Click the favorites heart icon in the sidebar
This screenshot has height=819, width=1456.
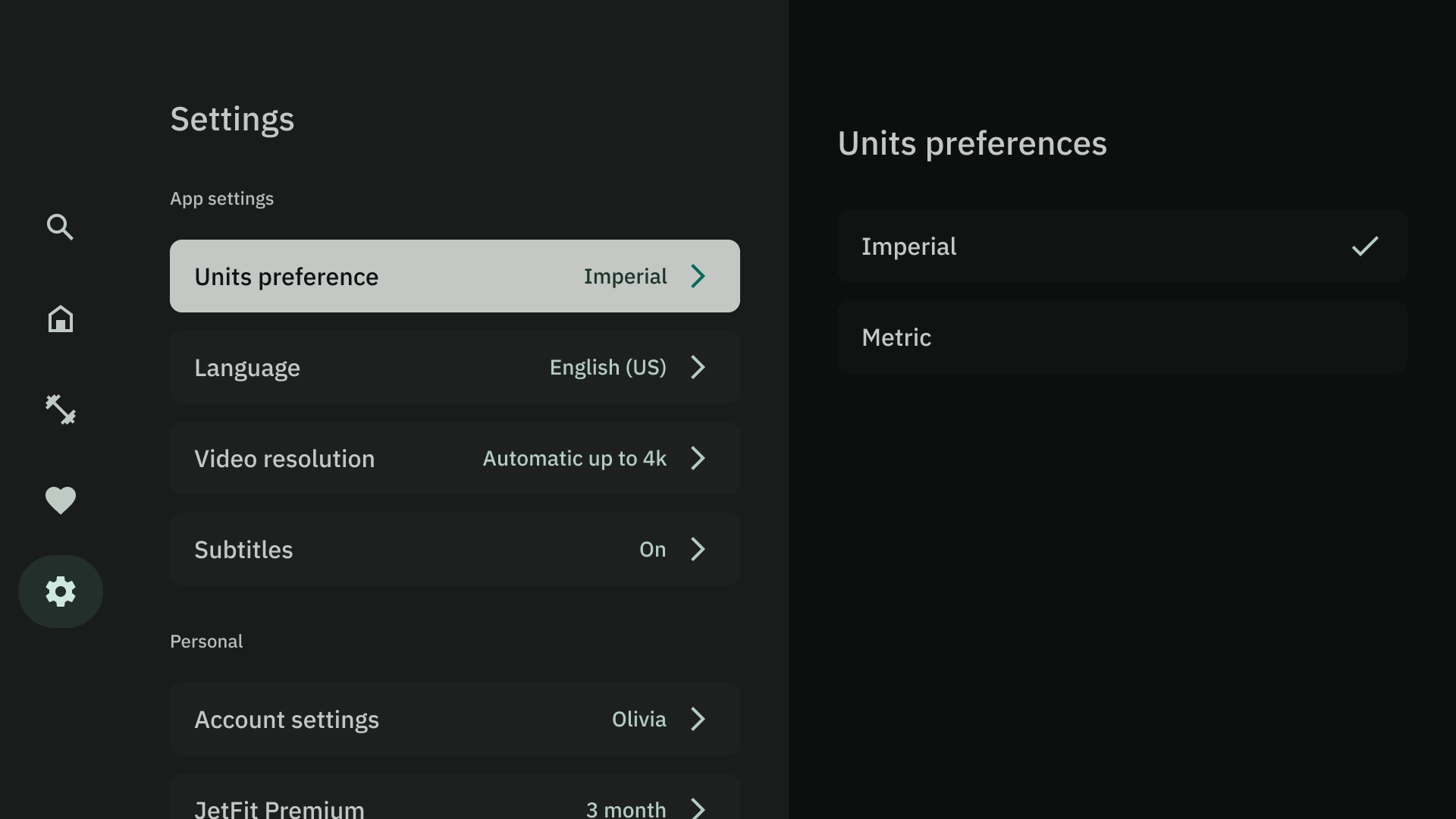(60, 500)
